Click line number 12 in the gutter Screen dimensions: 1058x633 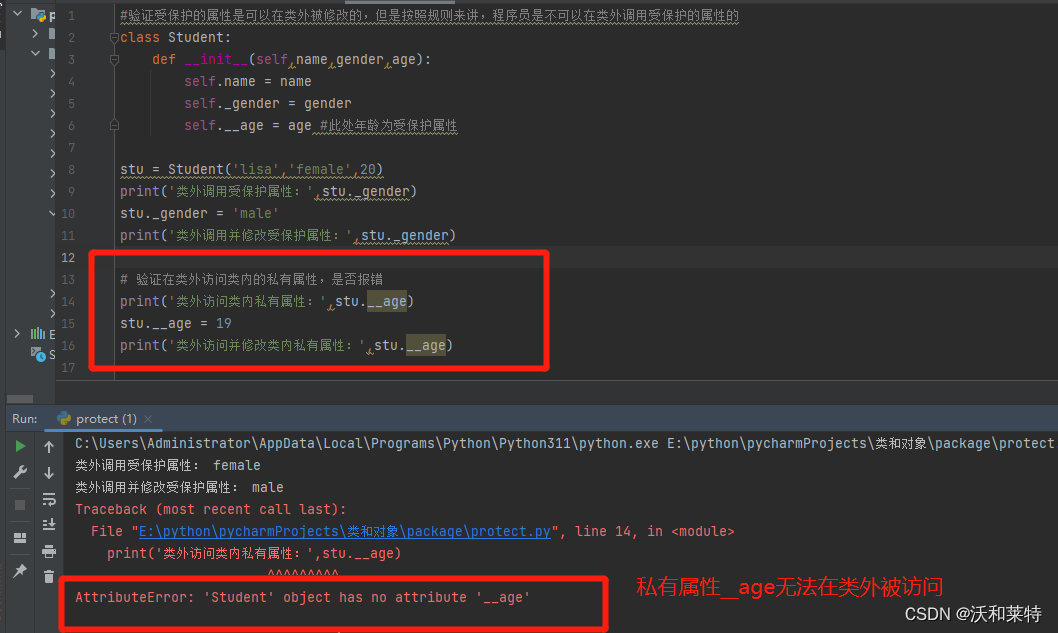[68, 257]
